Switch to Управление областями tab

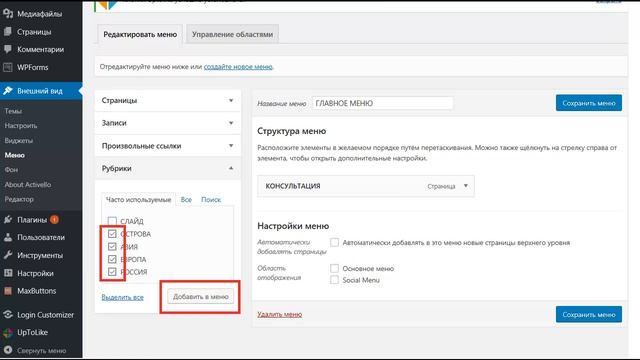pyautogui.click(x=232, y=34)
